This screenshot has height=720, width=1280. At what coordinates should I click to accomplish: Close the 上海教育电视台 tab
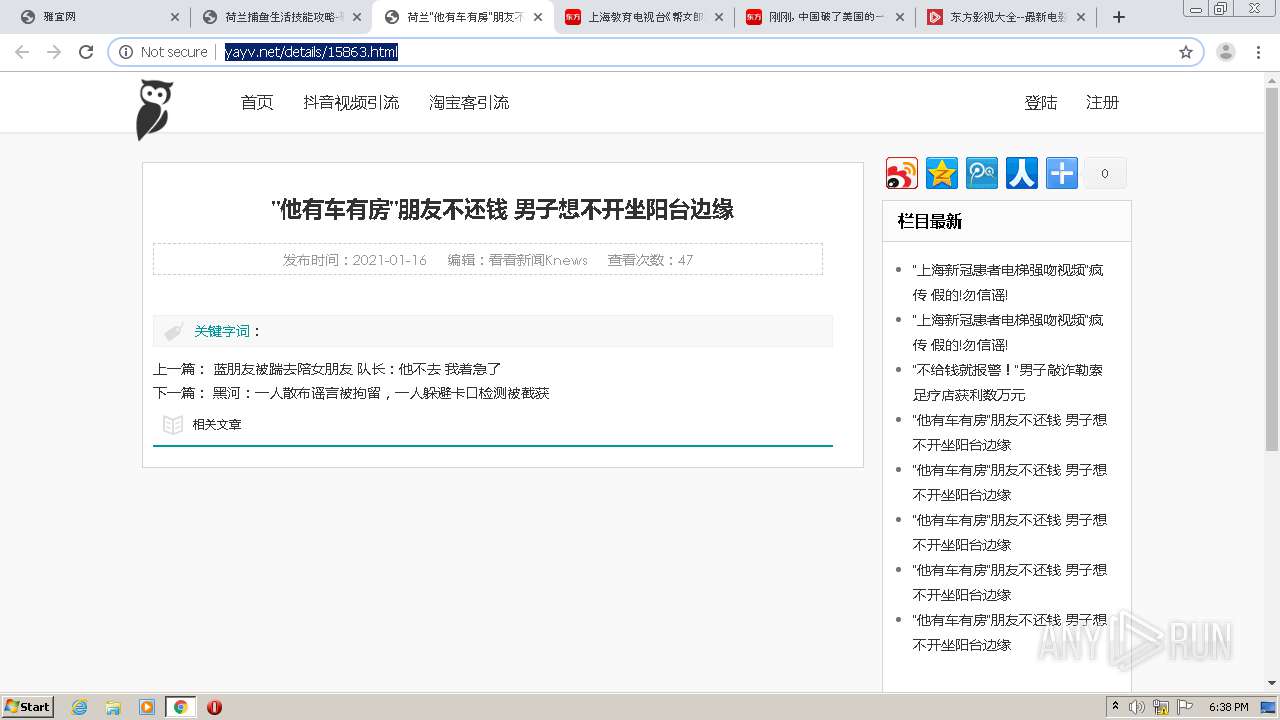(x=719, y=17)
